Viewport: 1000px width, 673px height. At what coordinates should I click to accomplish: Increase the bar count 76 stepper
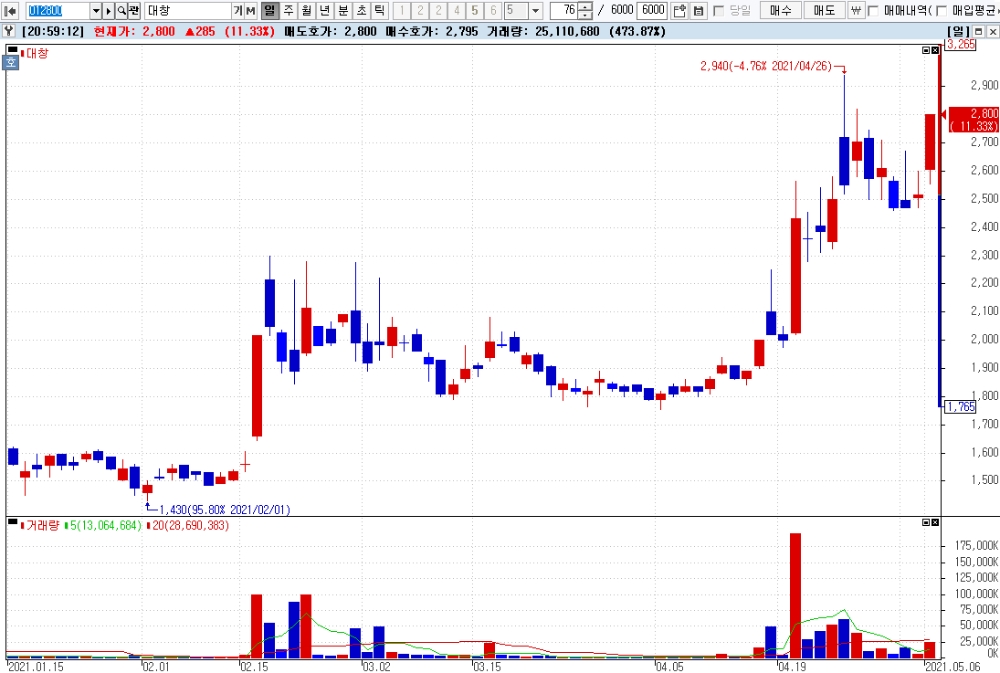(x=585, y=6)
